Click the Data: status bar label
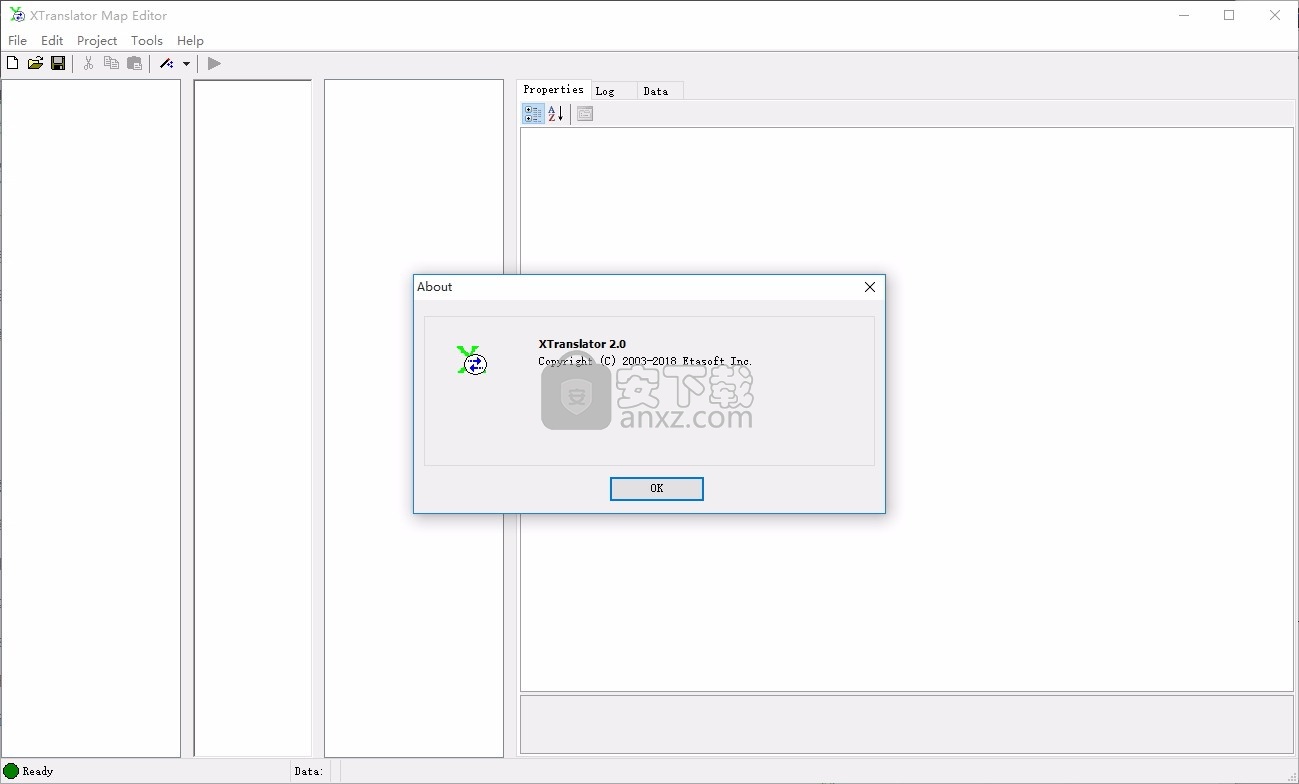Screen dimensions: 1299x784 click(309, 771)
